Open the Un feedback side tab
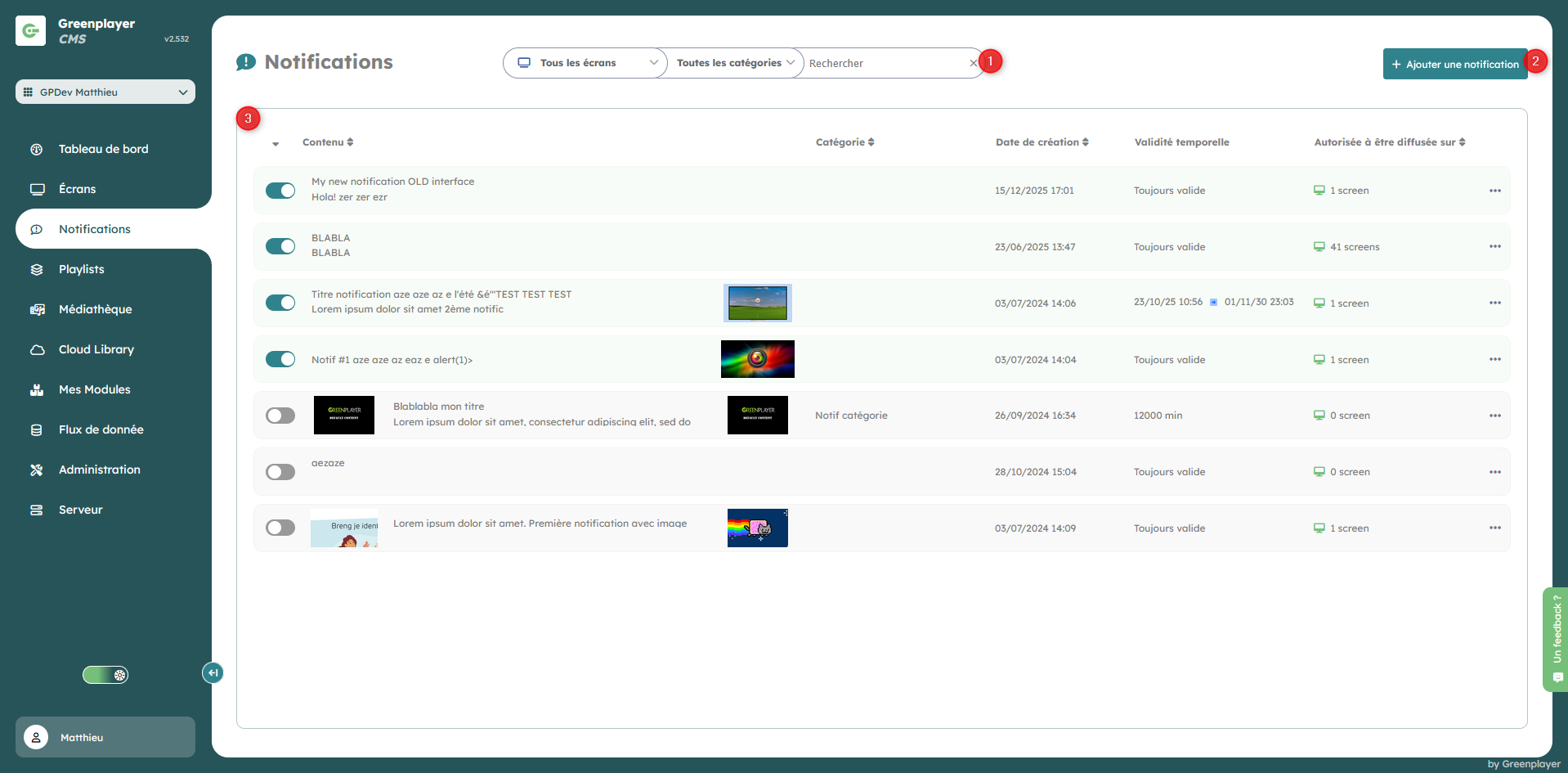The width and height of the screenshot is (1568, 773). click(1557, 639)
